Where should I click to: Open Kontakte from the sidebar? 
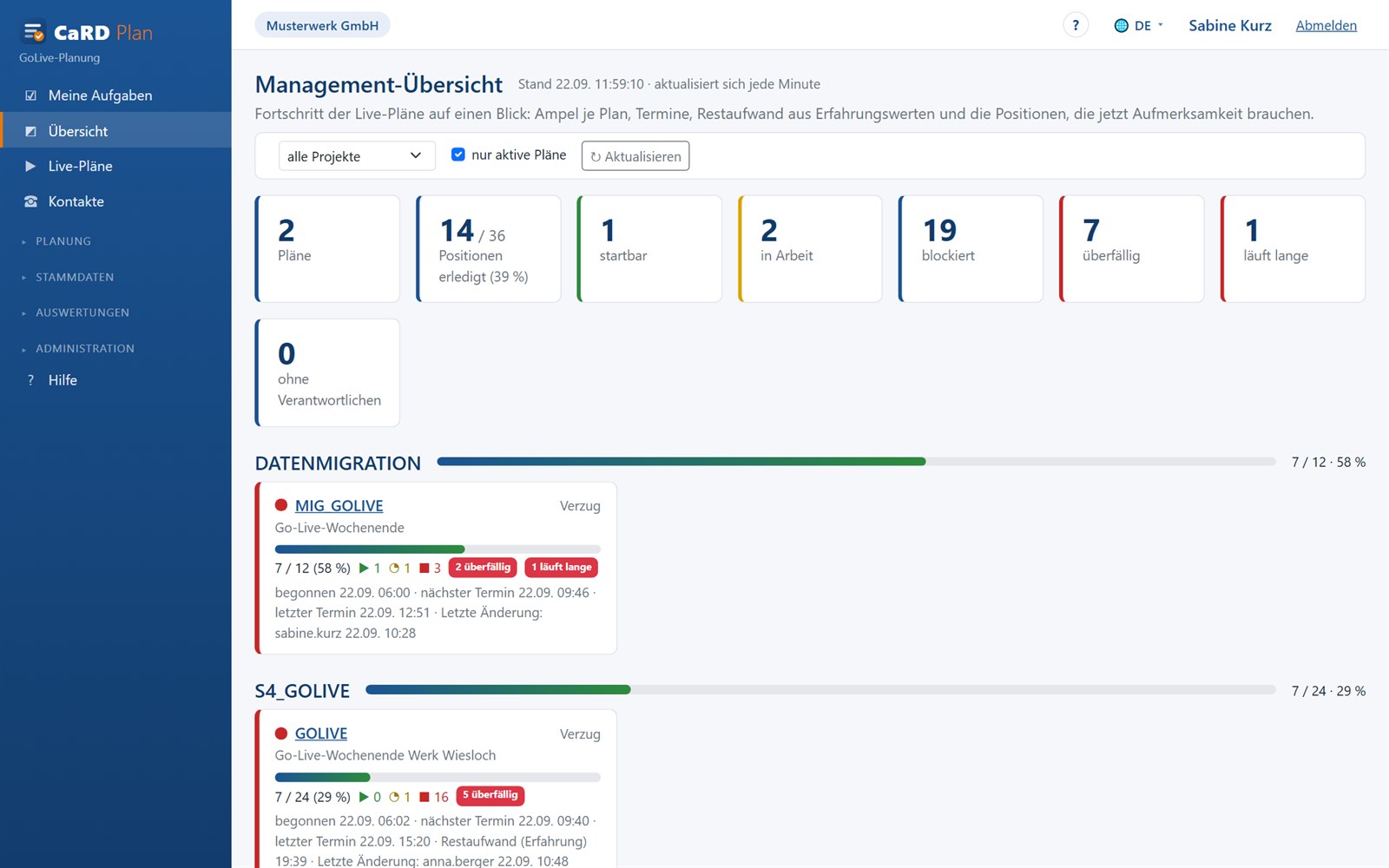coord(115,201)
